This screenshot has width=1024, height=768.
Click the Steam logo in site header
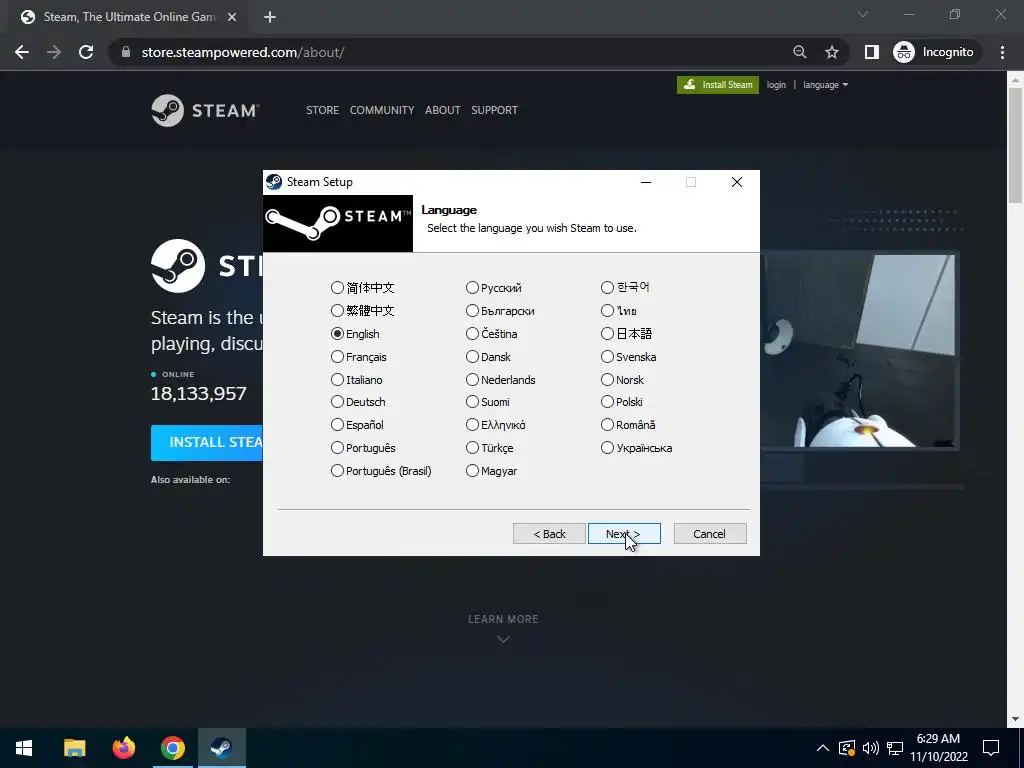coord(205,110)
